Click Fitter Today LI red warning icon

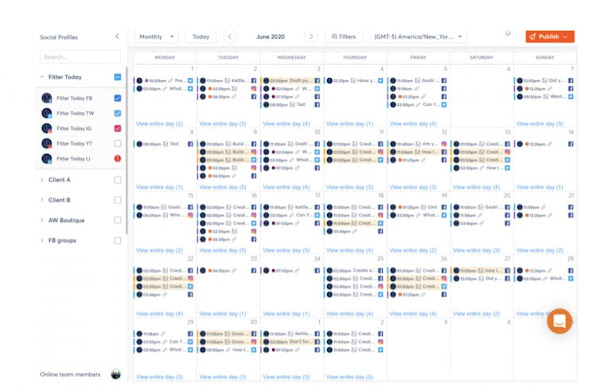pyautogui.click(x=117, y=158)
